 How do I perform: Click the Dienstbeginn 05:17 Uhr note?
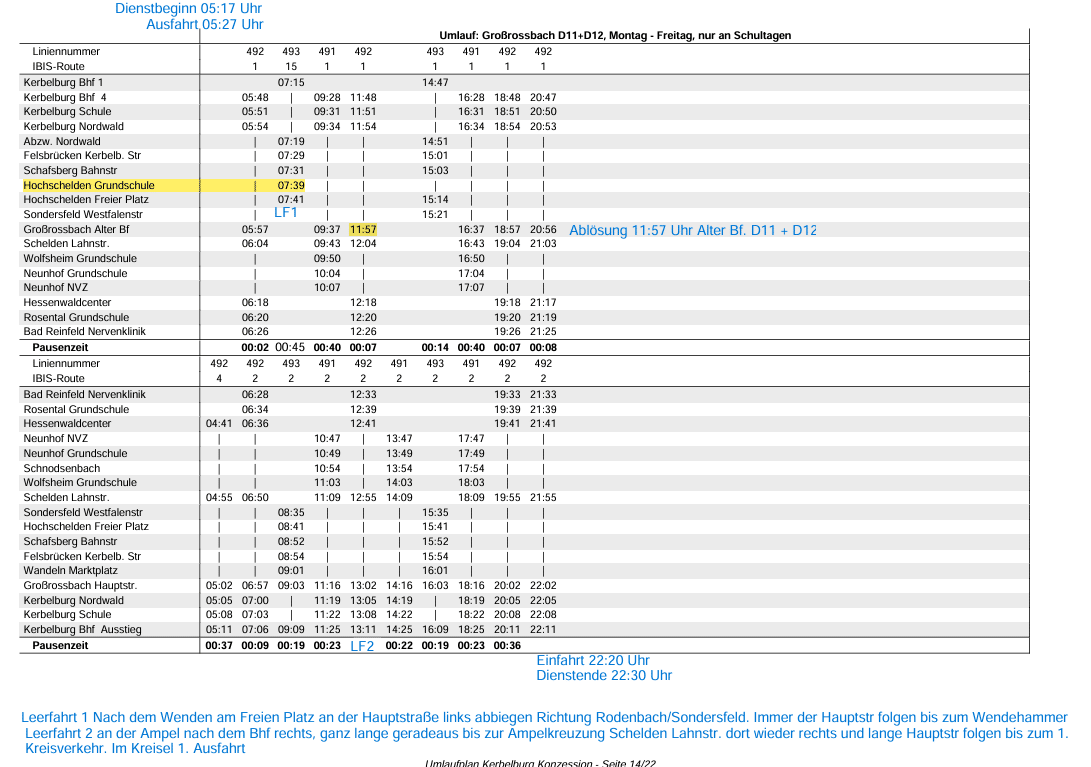188,8
